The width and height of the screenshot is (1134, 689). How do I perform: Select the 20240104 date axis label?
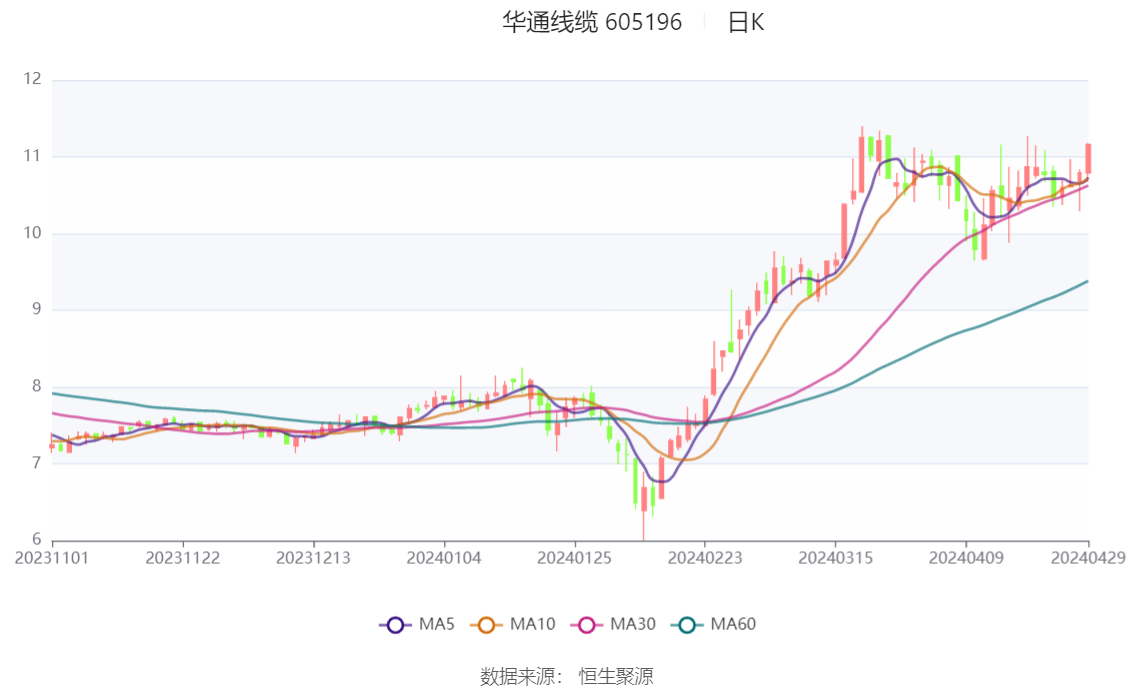coord(444,558)
